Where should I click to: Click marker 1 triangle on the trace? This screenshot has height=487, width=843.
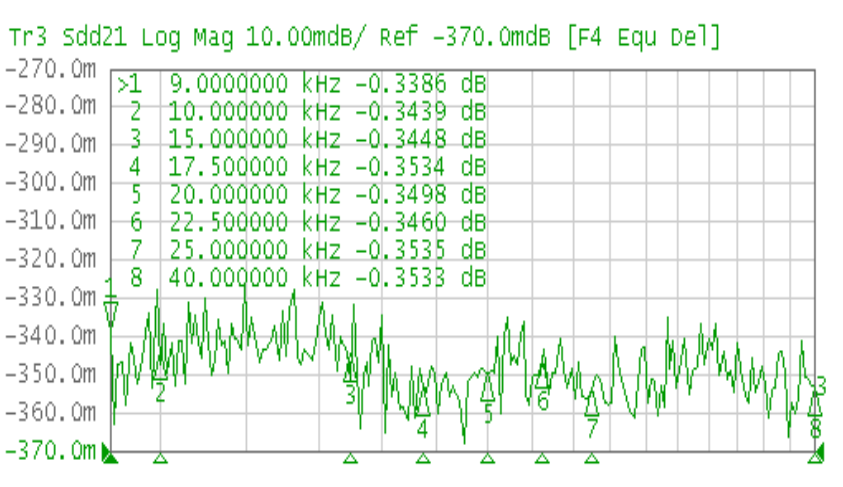coord(111,314)
